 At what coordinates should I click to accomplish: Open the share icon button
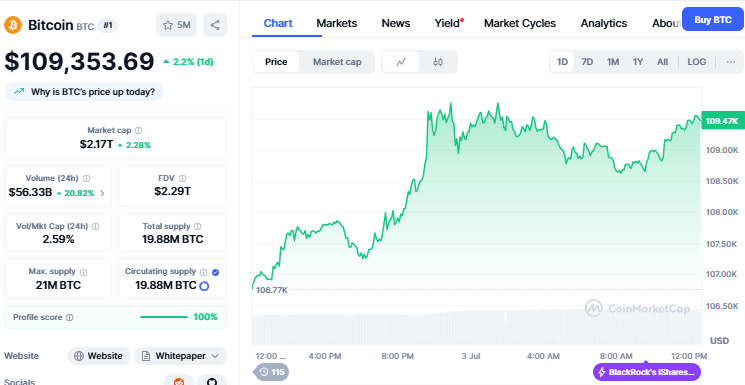[215, 25]
